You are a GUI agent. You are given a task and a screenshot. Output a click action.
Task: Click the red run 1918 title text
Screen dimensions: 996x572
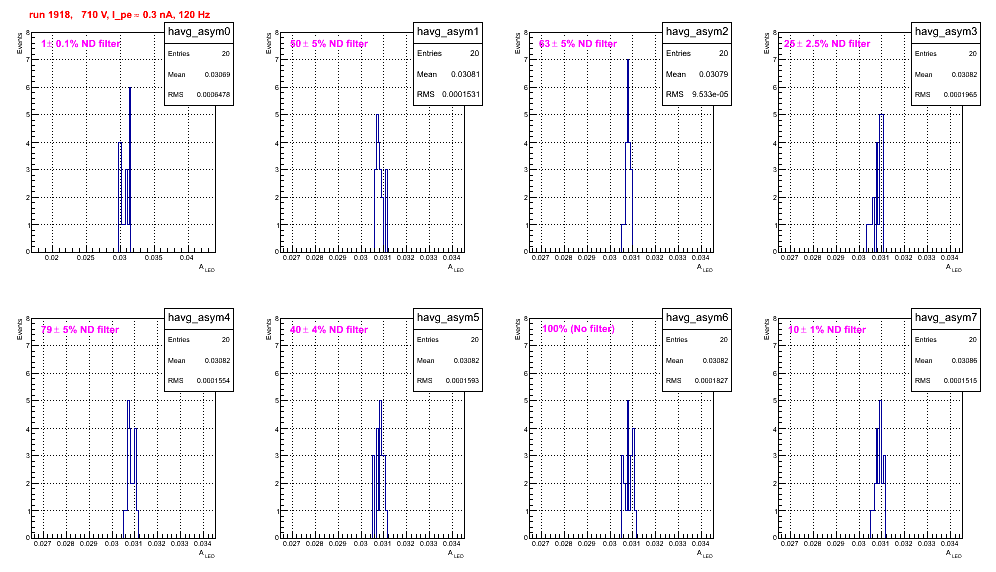(x=119, y=14)
